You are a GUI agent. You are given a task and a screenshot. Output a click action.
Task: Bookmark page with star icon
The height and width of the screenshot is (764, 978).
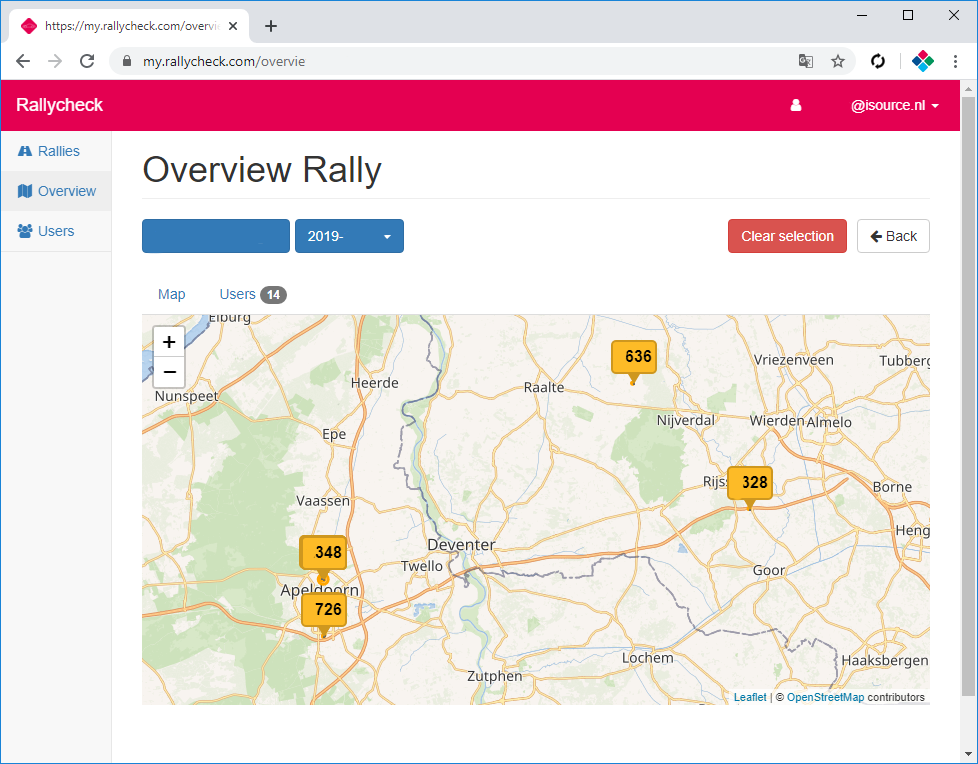pyautogui.click(x=838, y=61)
